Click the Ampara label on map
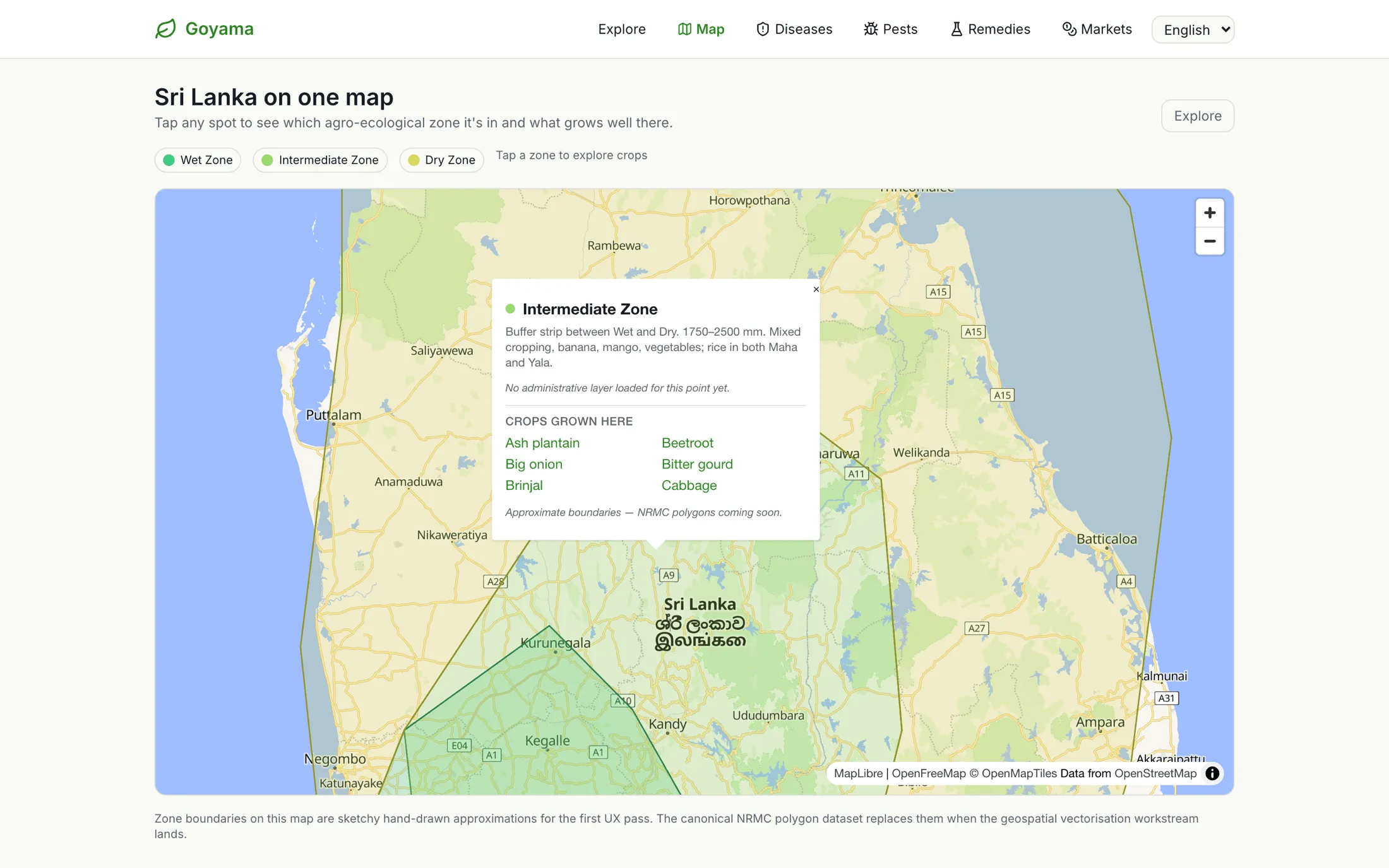Screen dimensions: 1389x868 [1100, 722]
